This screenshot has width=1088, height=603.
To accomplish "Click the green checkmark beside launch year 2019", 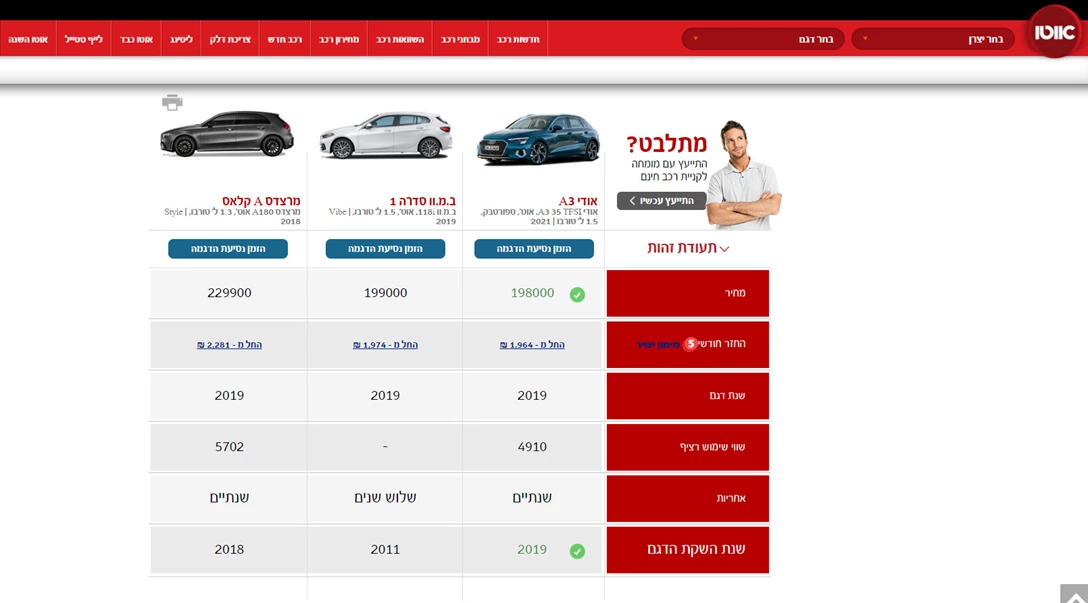I will pos(577,551).
